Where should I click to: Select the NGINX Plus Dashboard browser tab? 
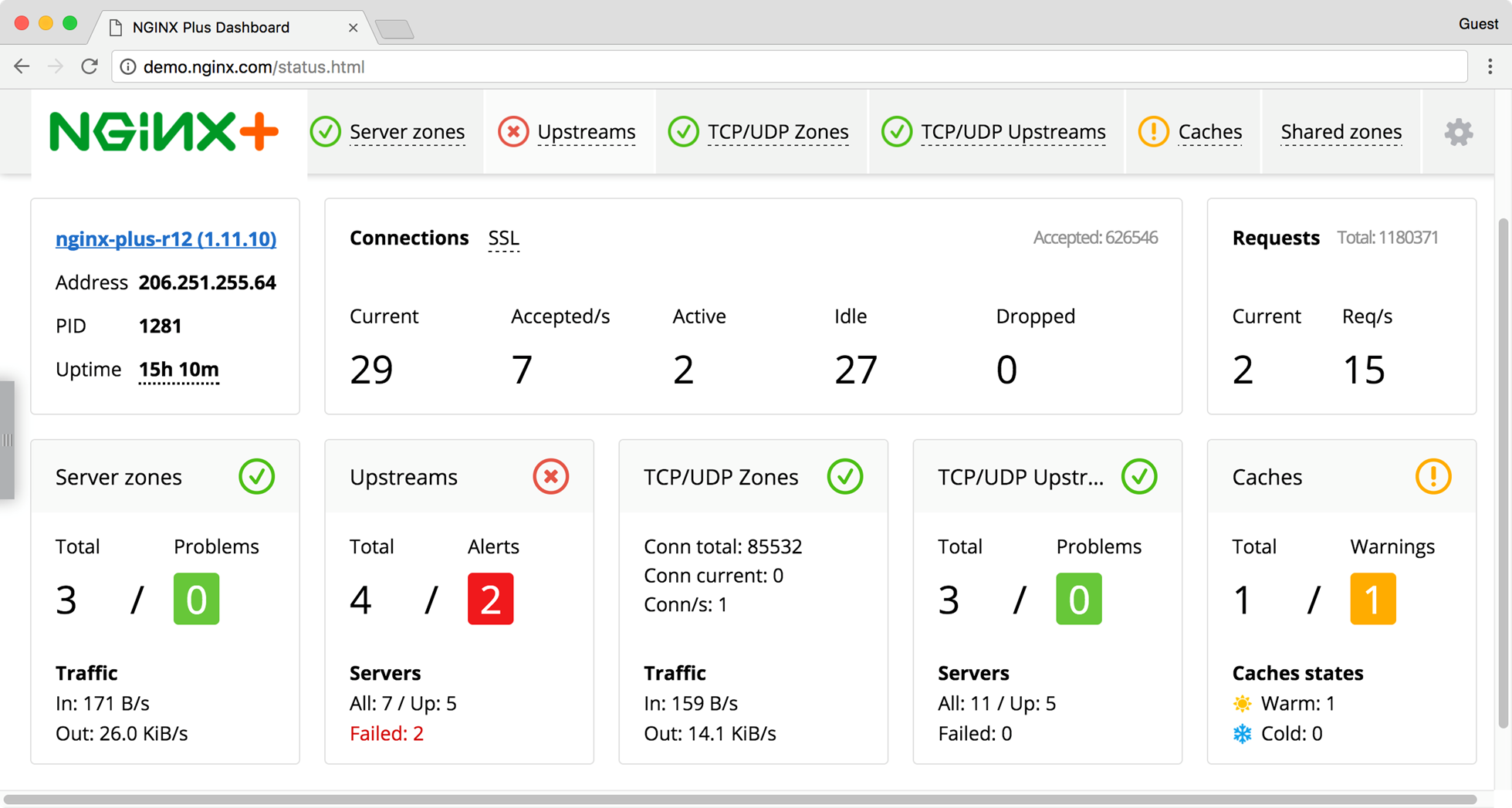[x=232, y=27]
